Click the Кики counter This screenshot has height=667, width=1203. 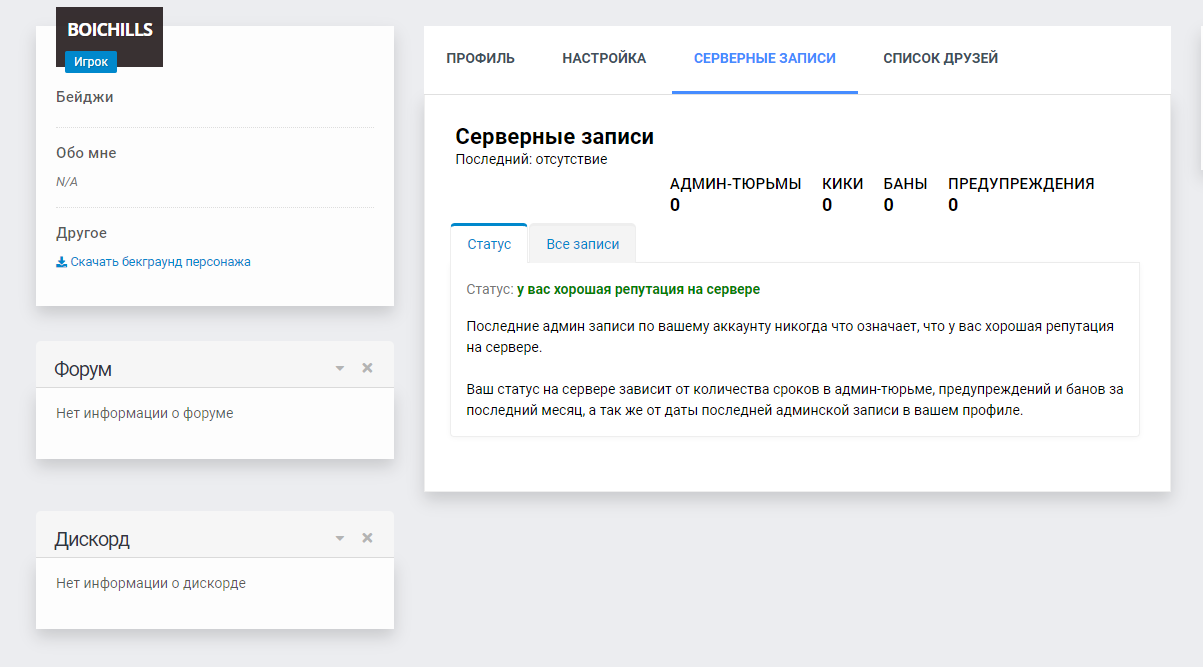click(x=842, y=194)
